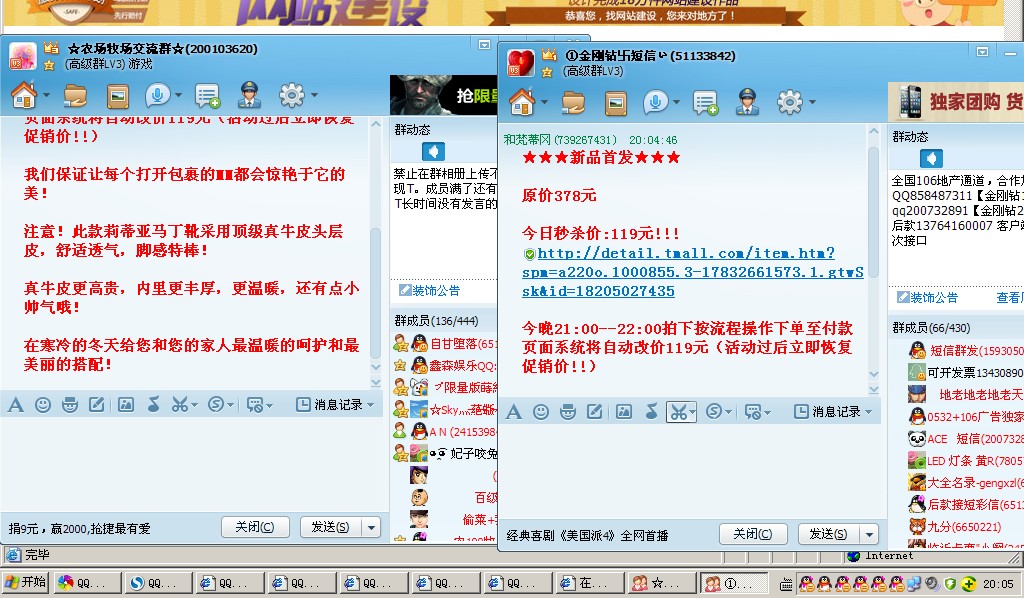Open group admin icon in 金刚钻乐短信 window
Image resolution: width=1024 pixels, height=598 pixels.
pos(747,102)
